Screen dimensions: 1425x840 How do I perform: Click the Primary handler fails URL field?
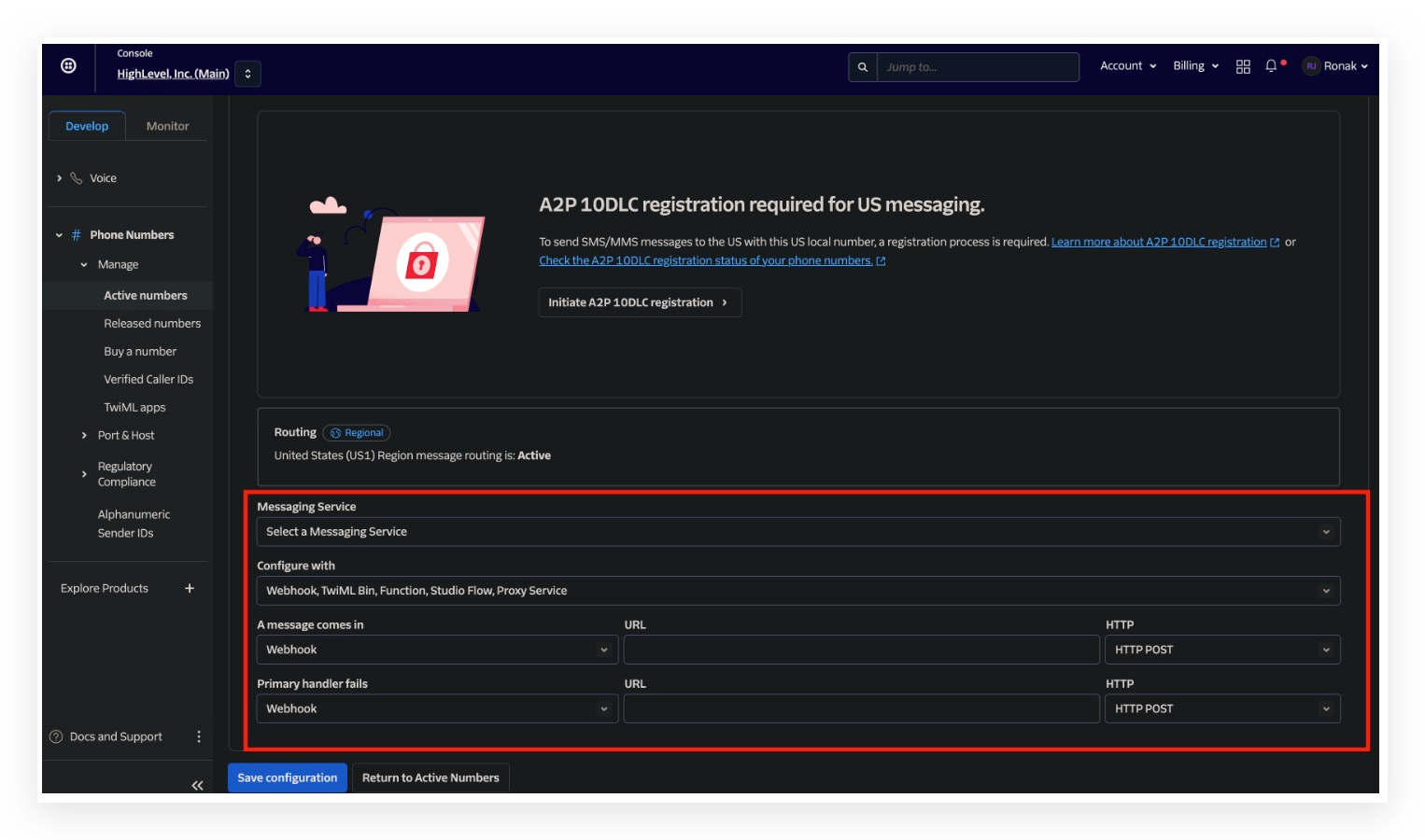click(861, 708)
